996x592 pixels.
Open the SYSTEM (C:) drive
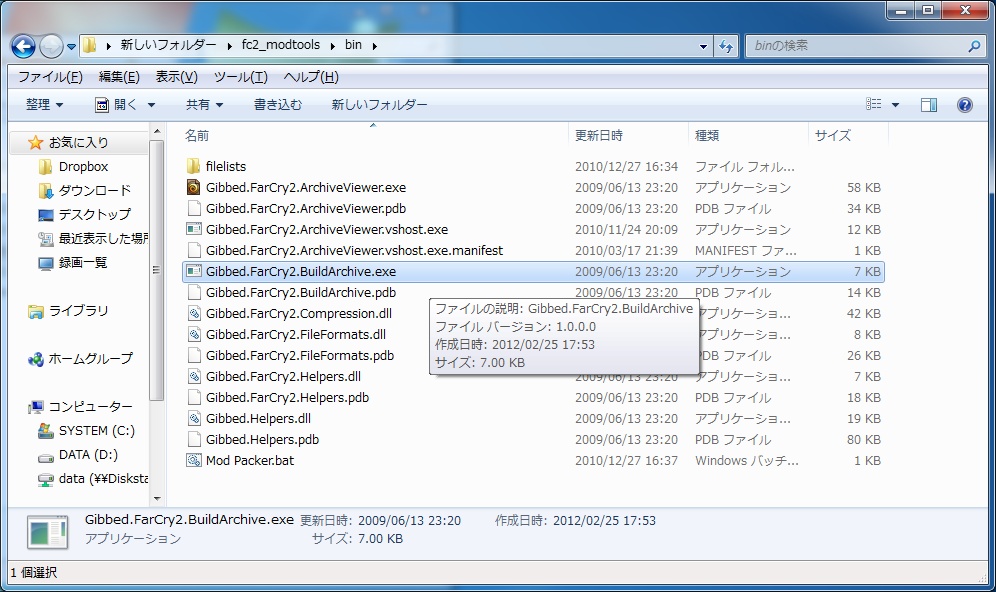(x=97, y=431)
